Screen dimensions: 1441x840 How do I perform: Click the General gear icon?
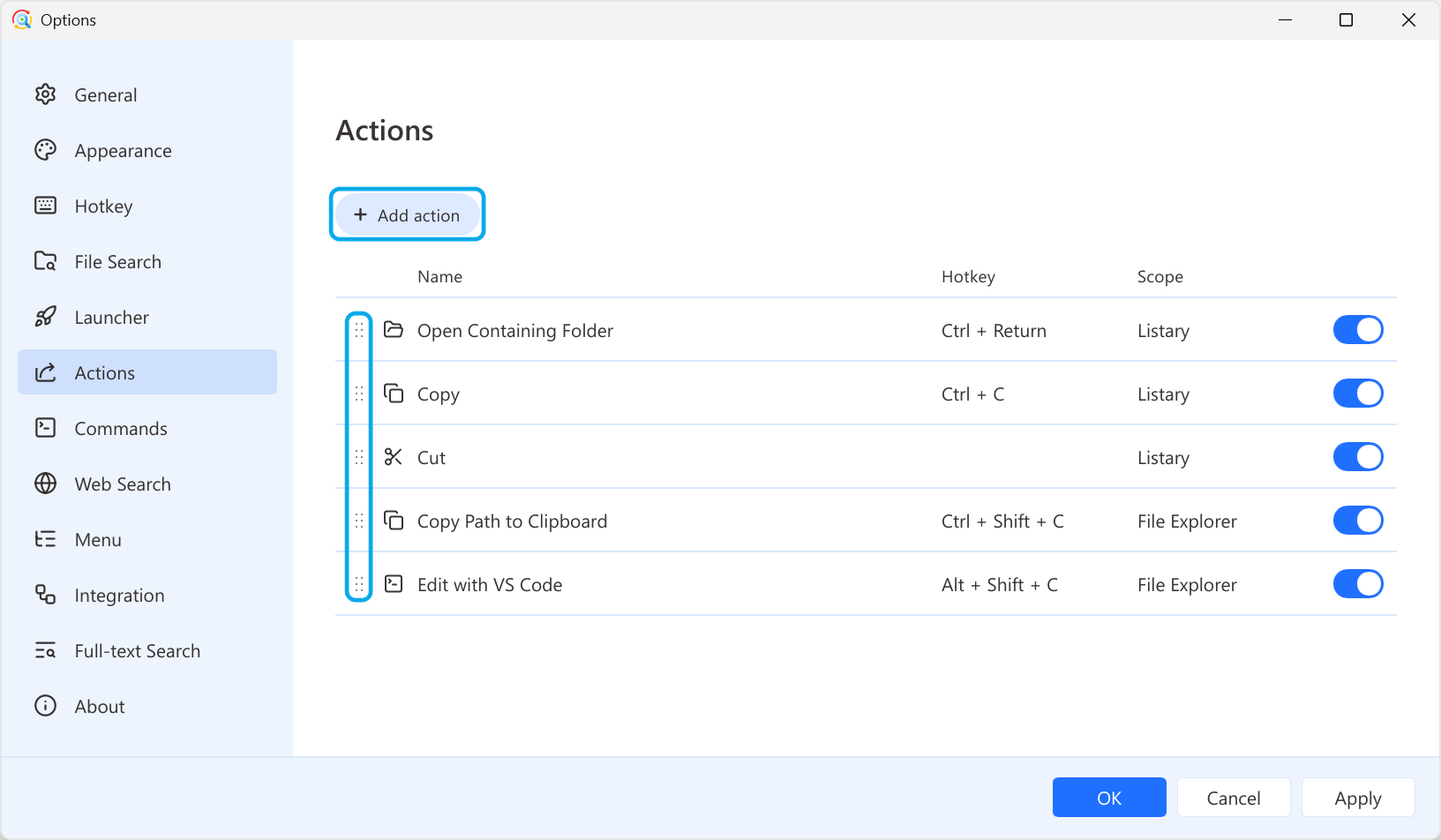click(x=45, y=94)
